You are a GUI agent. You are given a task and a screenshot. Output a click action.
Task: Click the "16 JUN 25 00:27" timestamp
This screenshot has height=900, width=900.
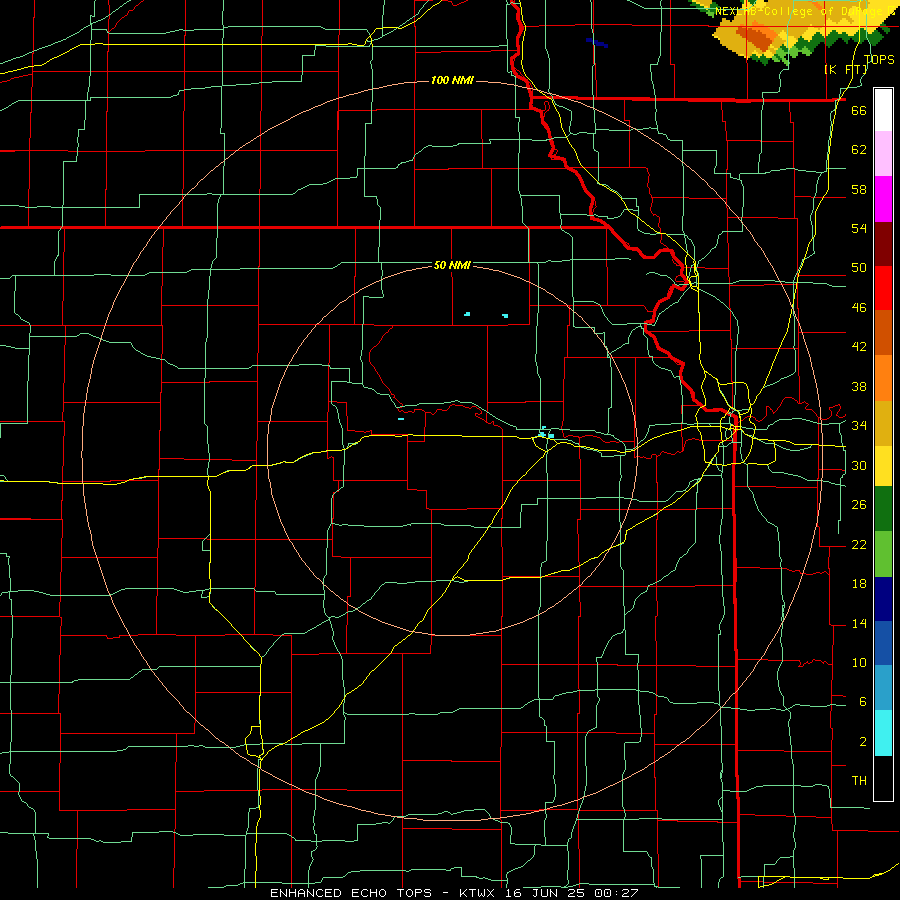[572, 893]
